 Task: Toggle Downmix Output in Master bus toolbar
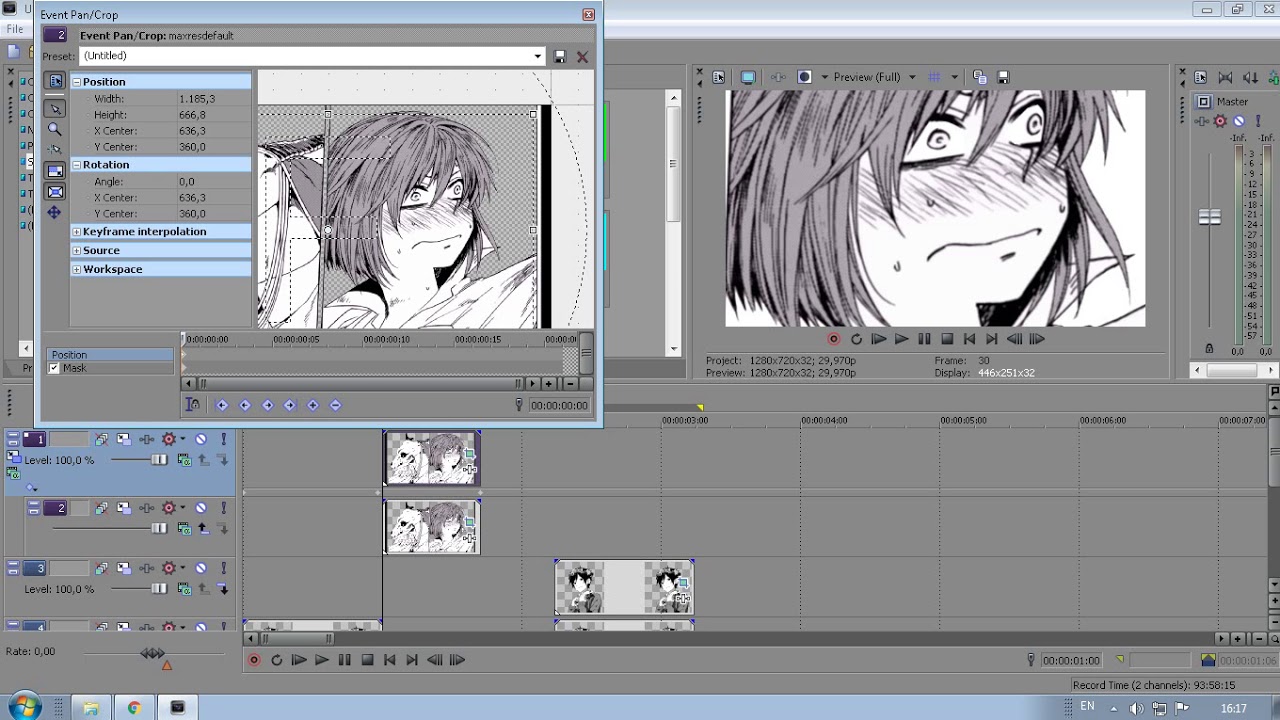[1226, 77]
